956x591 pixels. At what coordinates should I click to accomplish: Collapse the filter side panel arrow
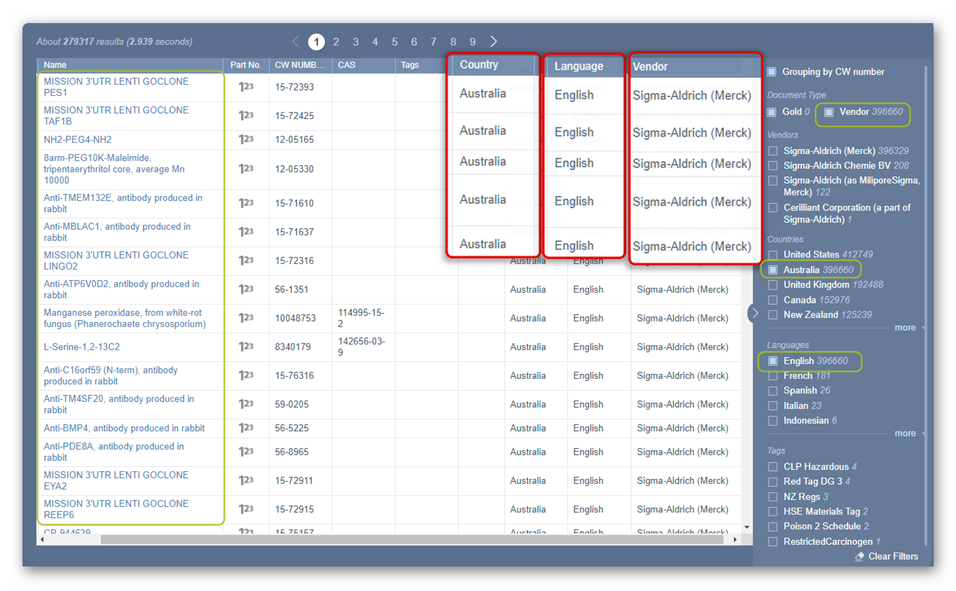click(x=755, y=313)
